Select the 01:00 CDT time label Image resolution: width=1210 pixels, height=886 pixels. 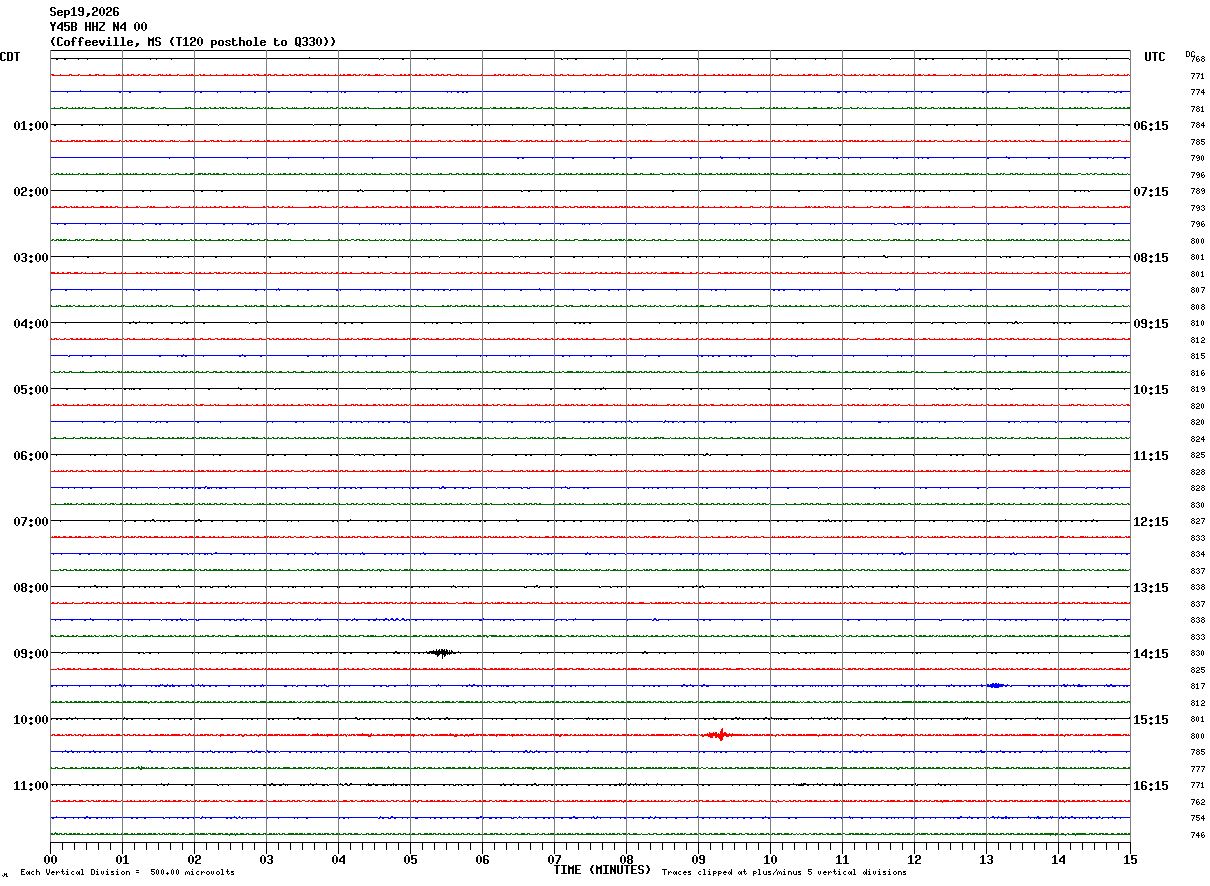[31, 126]
